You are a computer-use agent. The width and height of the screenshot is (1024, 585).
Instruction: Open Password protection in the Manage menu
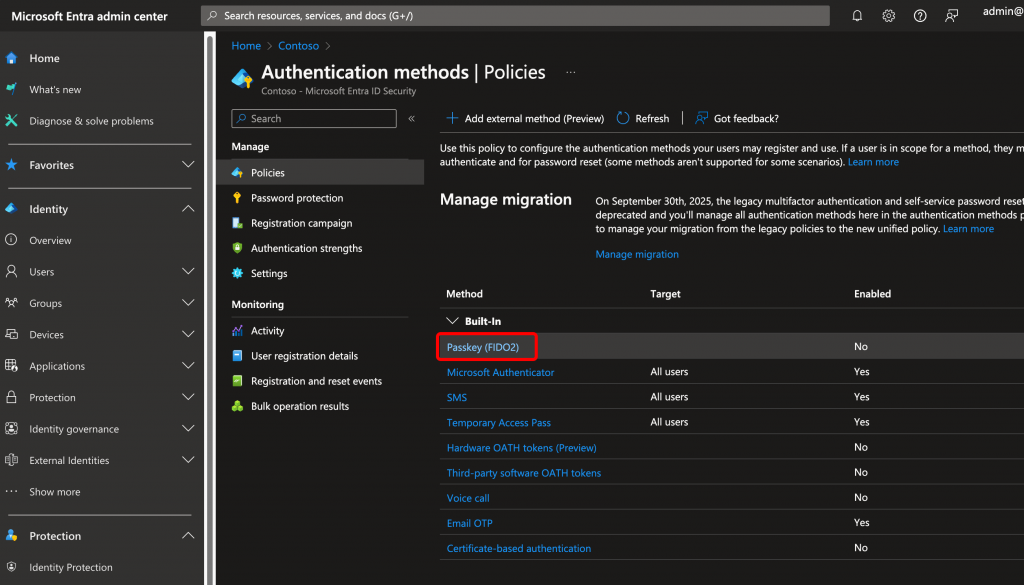(296, 198)
